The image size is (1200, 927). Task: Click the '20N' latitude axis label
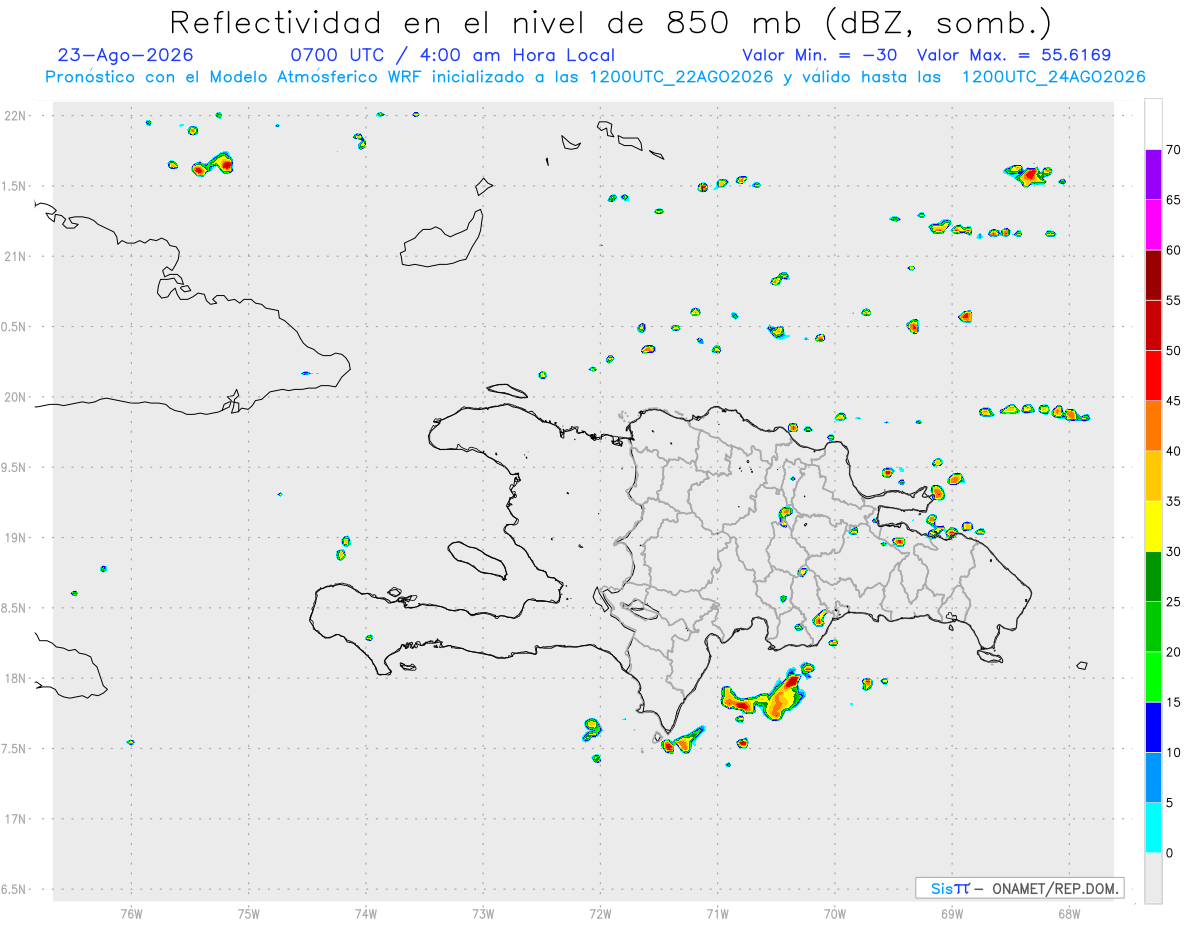(15, 397)
